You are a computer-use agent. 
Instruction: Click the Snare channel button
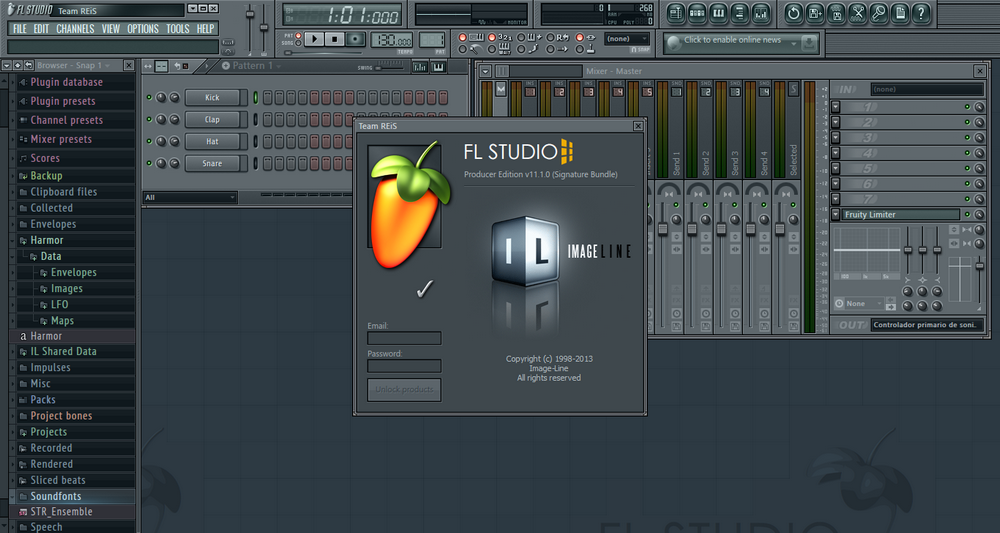[212, 163]
